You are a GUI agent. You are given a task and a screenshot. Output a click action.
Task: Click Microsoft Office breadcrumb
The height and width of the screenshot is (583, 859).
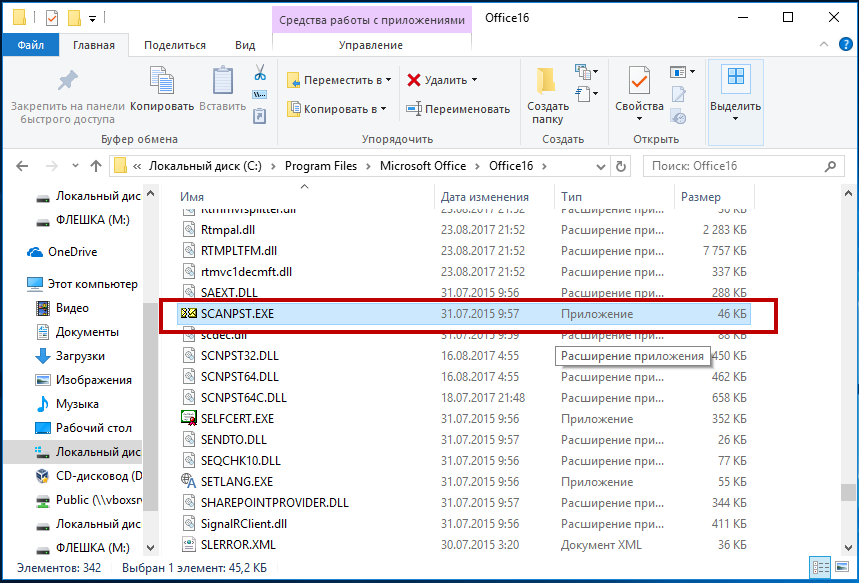pos(423,166)
